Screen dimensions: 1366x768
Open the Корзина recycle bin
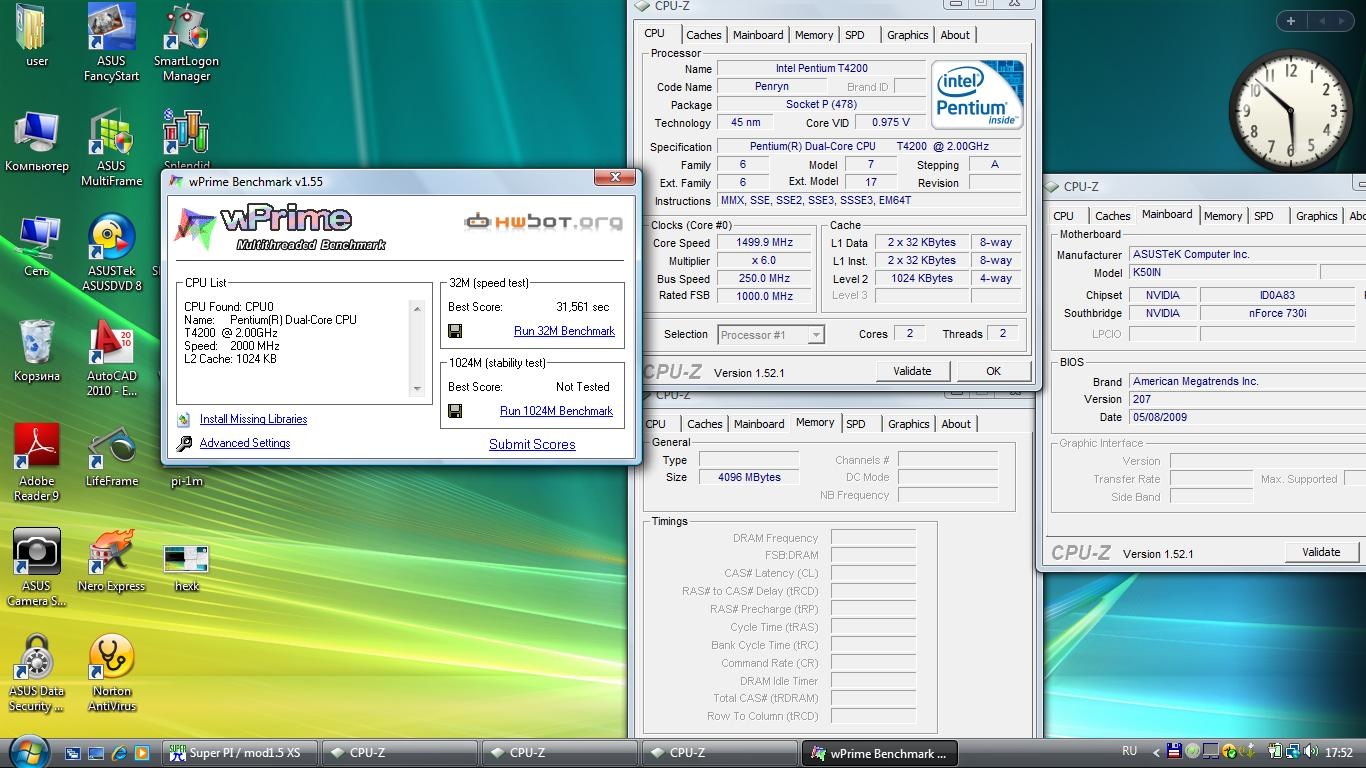click(36, 351)
